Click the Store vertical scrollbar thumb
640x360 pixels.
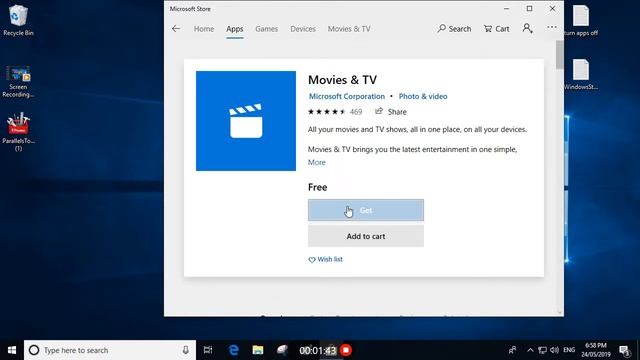(x=560, y=55)
